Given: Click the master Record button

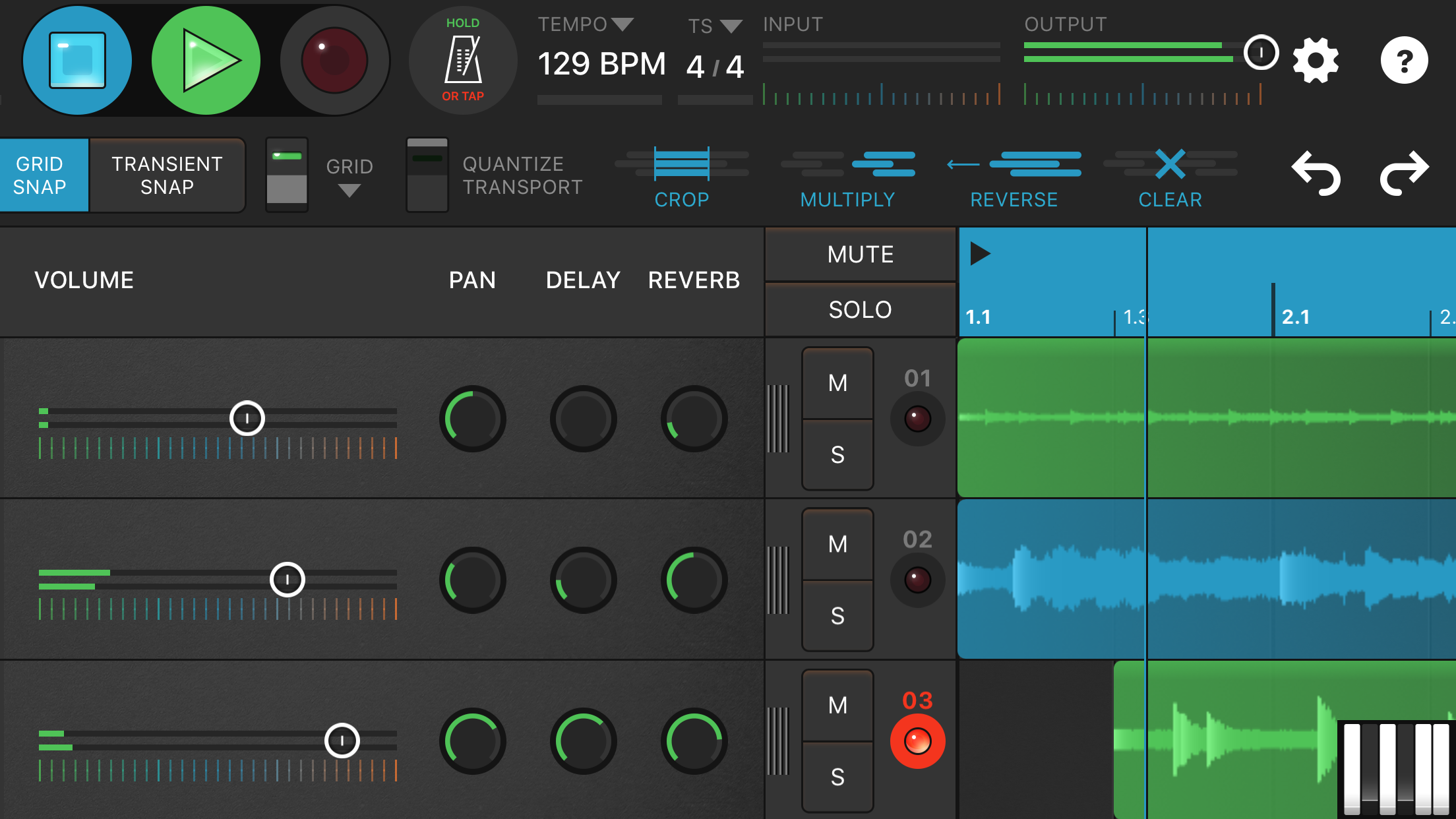Looking at the screenshot, I should coord(334,60).
